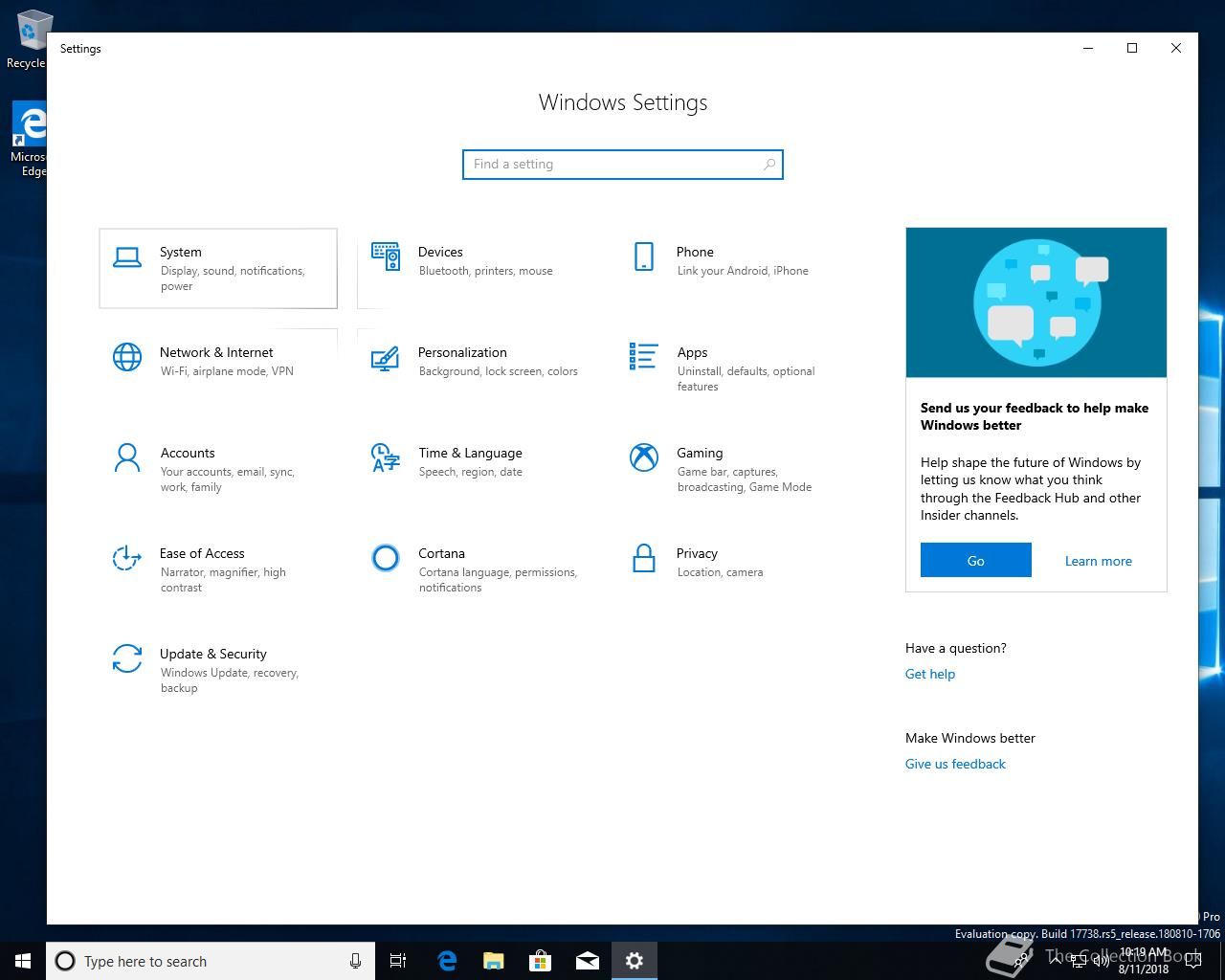The image size is (1225, 980).
Task: Click 'Display, sound, notifications, power' description
Action: point(233,278)
